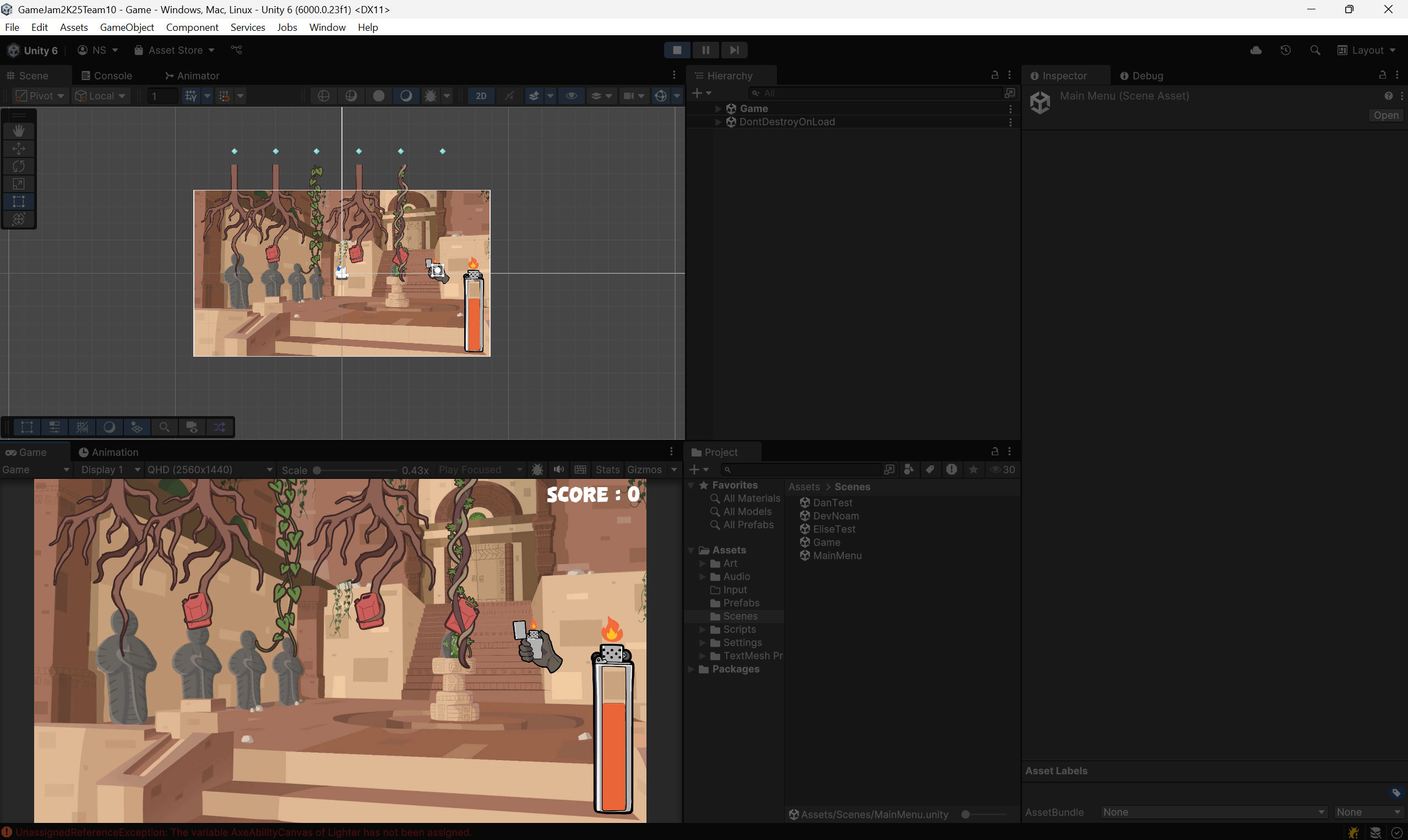Image resolution: width=1408 pixels, height=840 pixels.
Task: Toggle the scene visibility eye icon
Action: click(x=571, y=96)
